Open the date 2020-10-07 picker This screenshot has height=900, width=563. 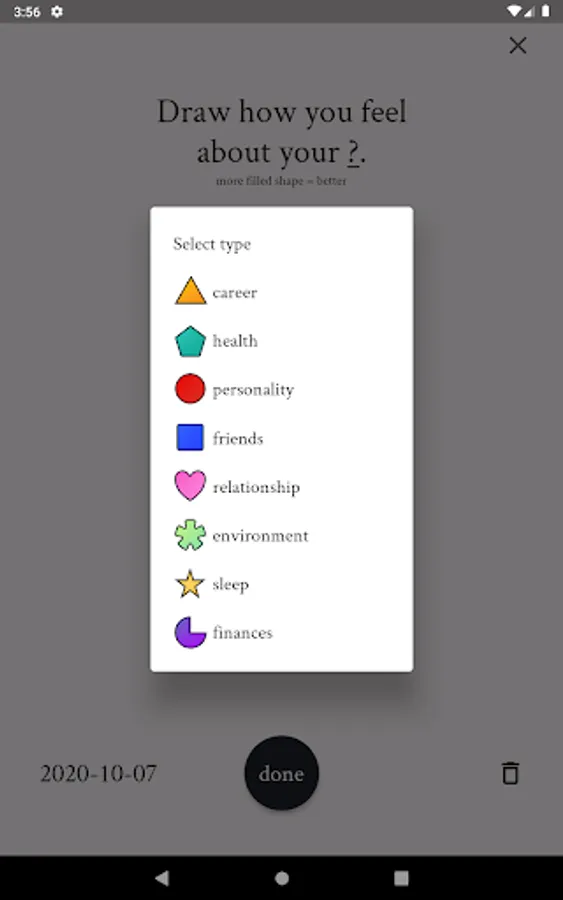[x=98, y=774]
